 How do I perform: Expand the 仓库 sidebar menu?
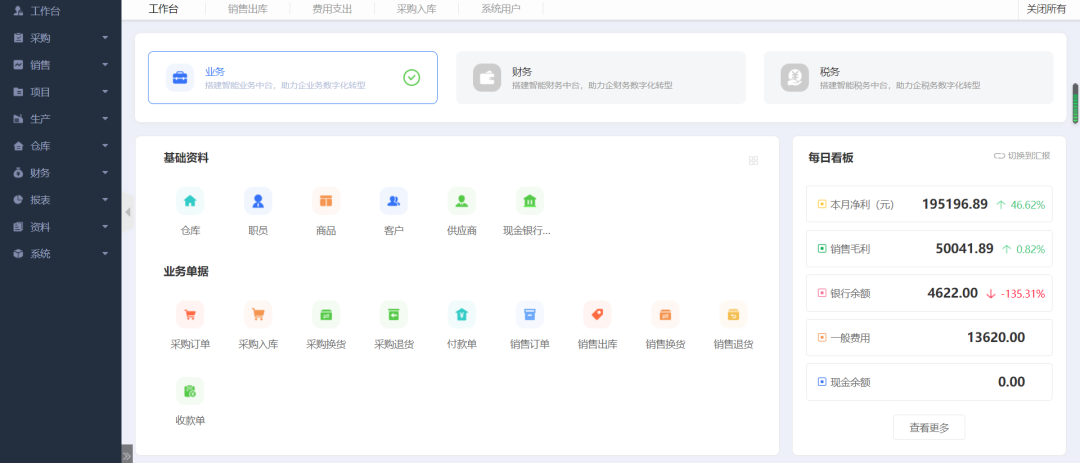60,146
